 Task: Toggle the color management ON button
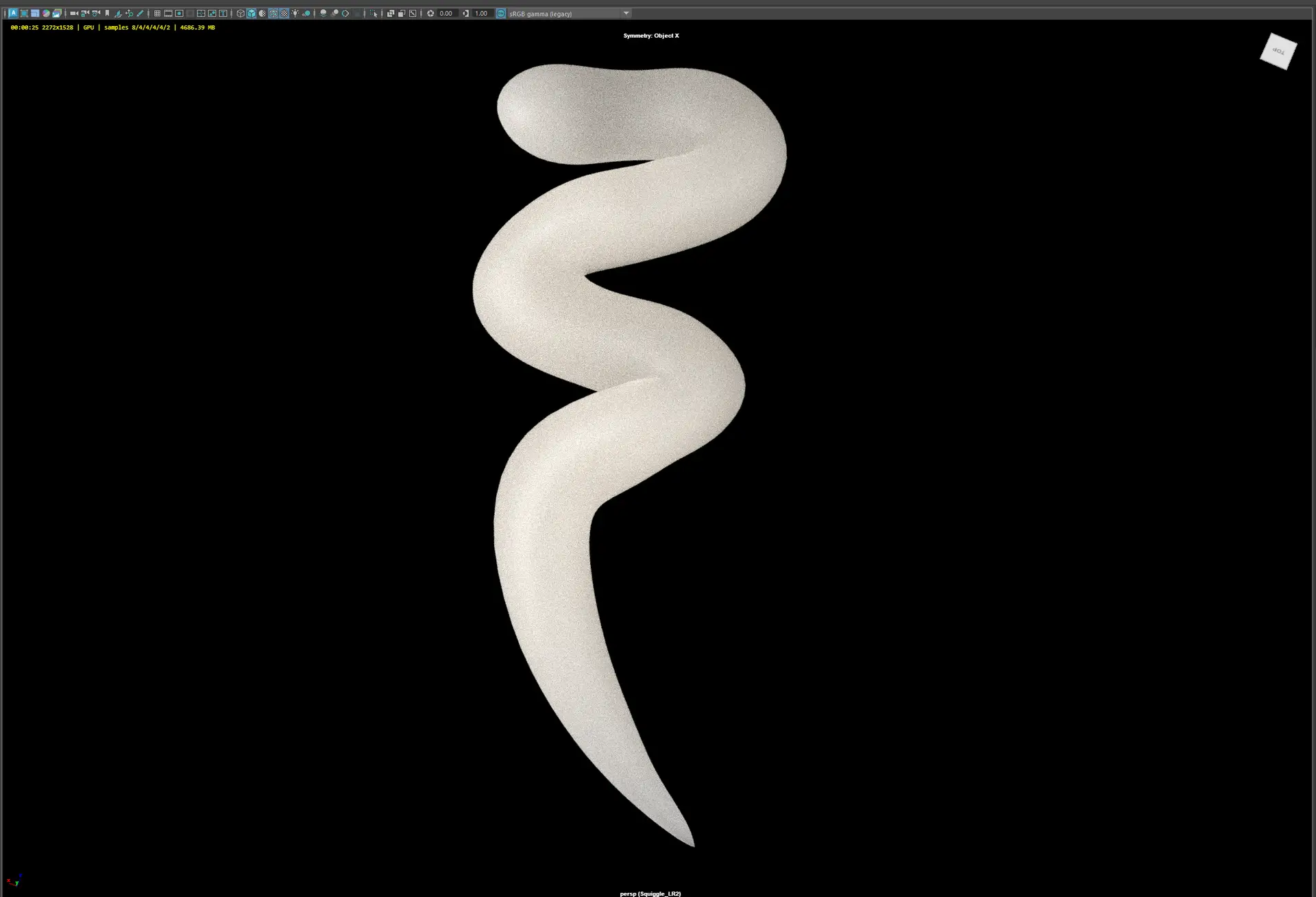point(500,13)
